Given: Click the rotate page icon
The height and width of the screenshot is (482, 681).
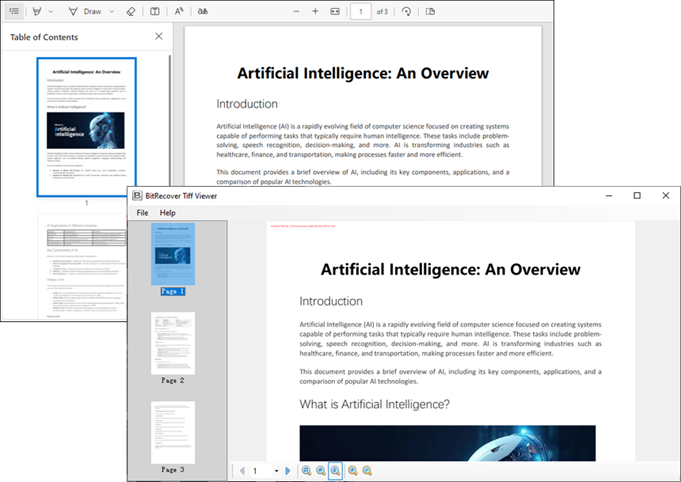Looking at the screenshot, I should click(x=407, y=12).
